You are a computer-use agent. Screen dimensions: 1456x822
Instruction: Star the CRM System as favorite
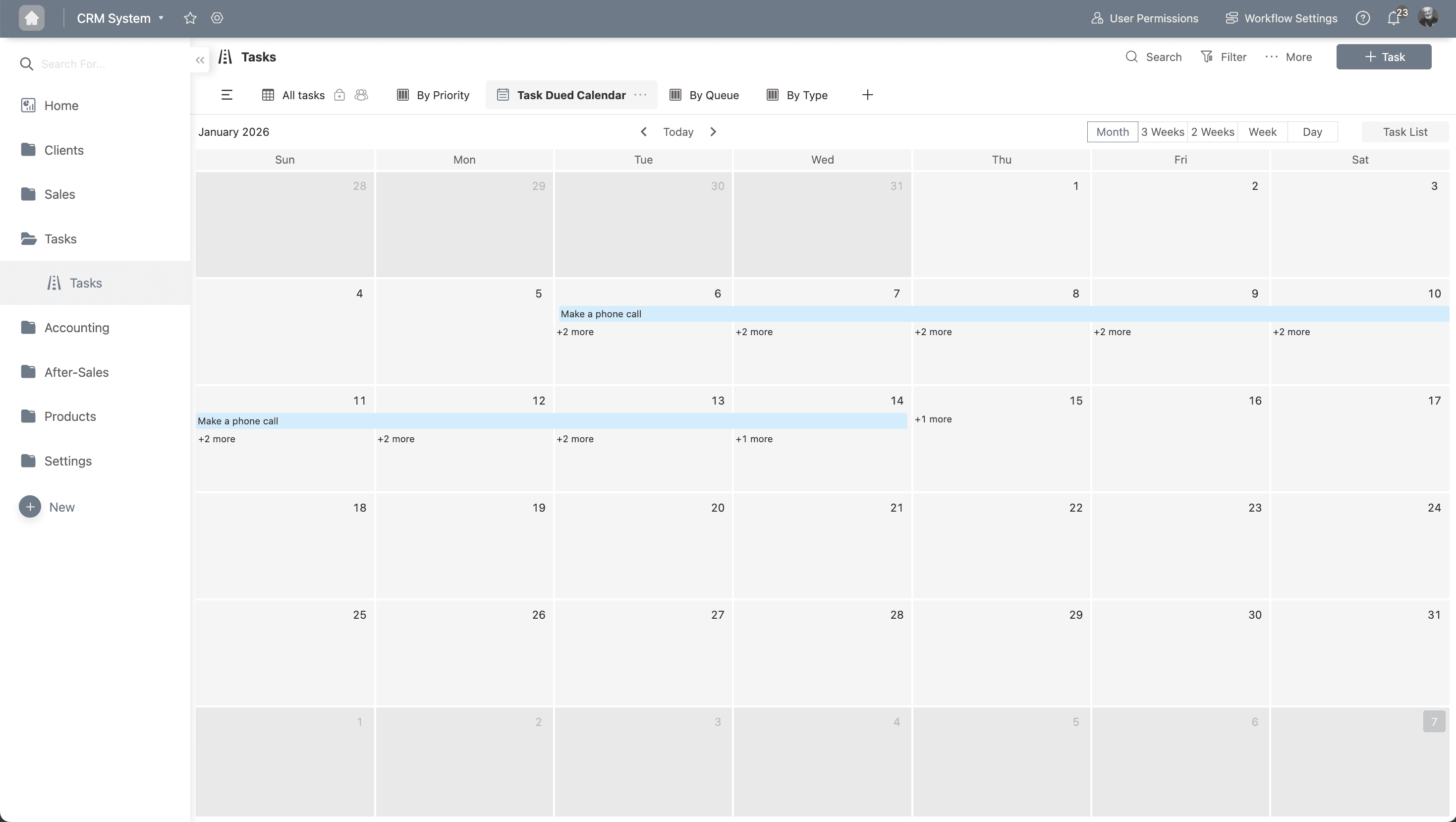coord(190,18)
